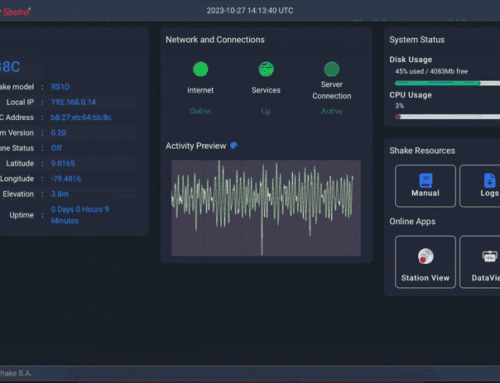
Task: Click the Shake Resources heading
Action: [x=422, y=151]
